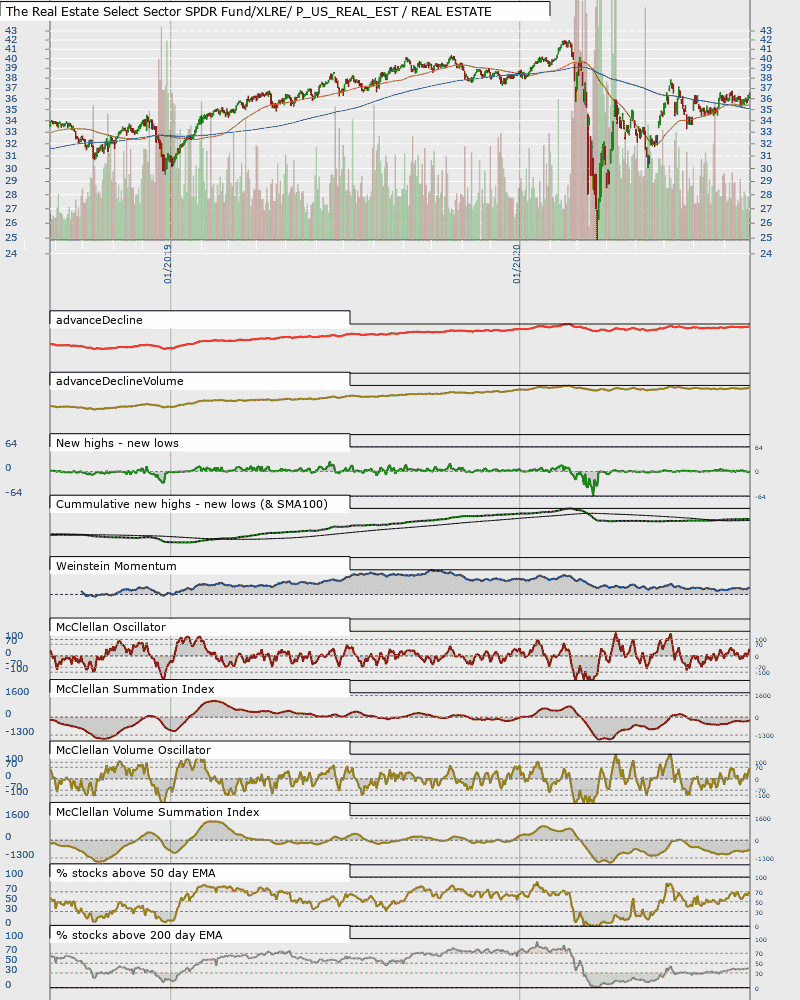Click the advanceDeclineVolume panel label
The width and height of the screenshot is (800, 1000).
pos(119,381)
